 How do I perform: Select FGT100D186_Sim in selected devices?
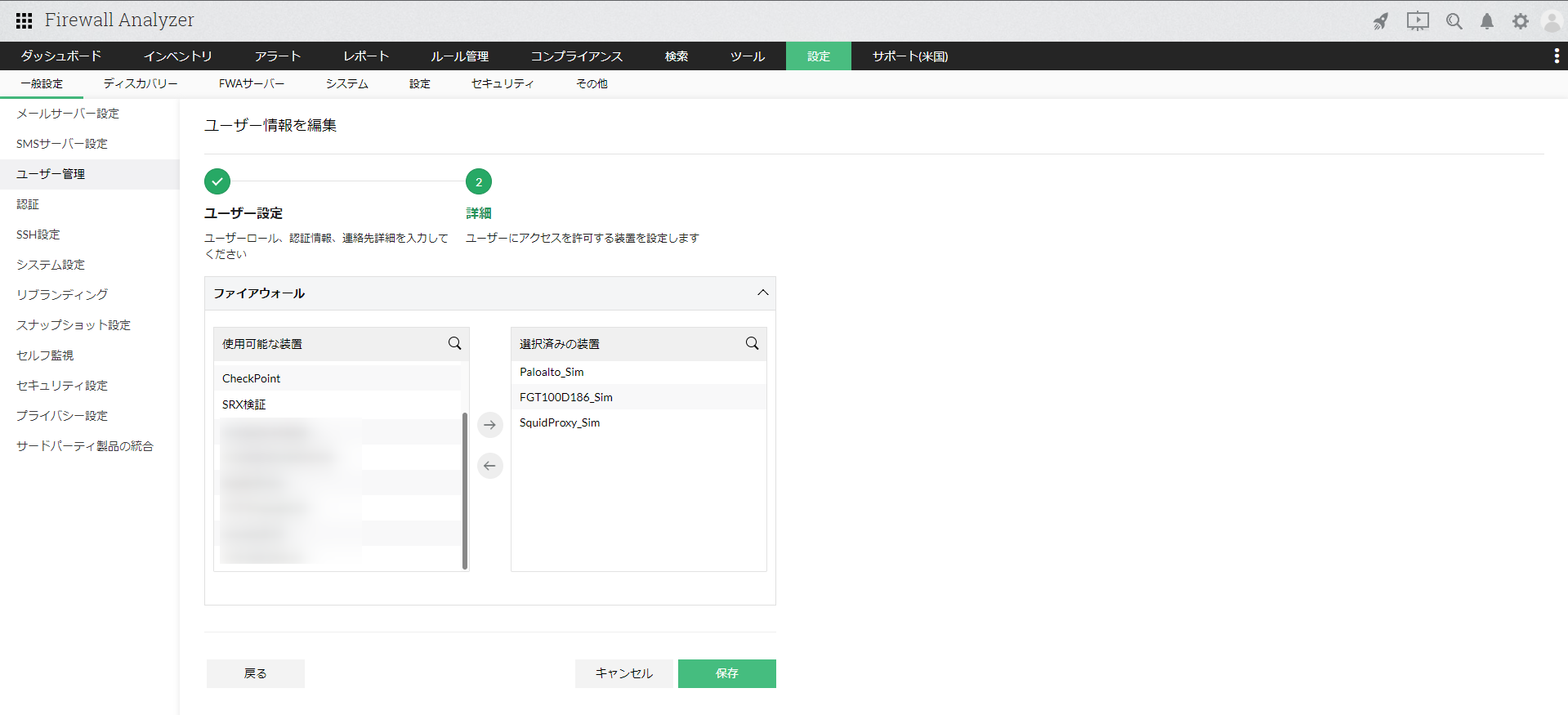[x=639, y=397]
